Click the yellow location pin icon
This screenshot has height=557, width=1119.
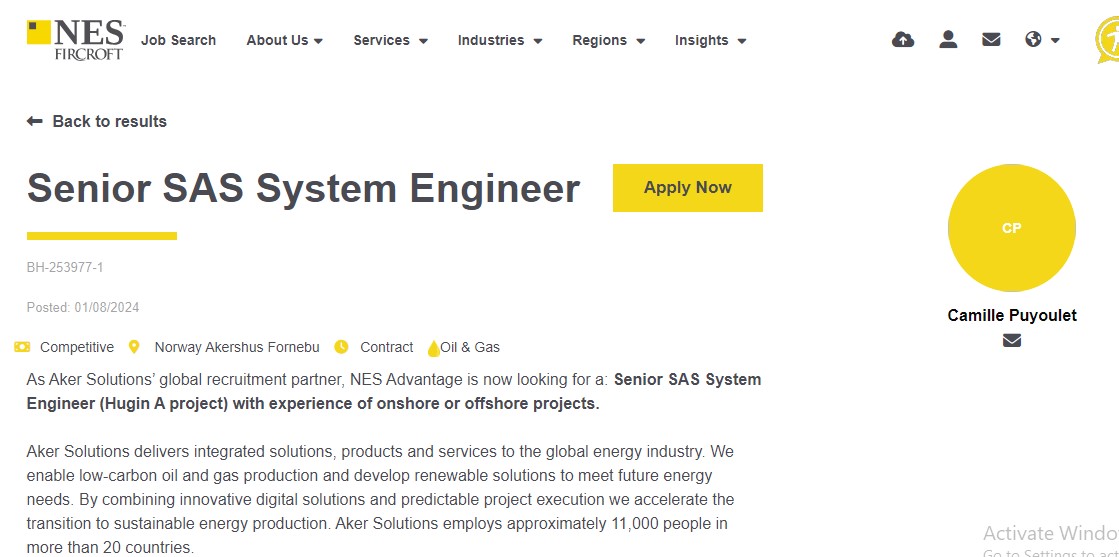coord(133,347)
